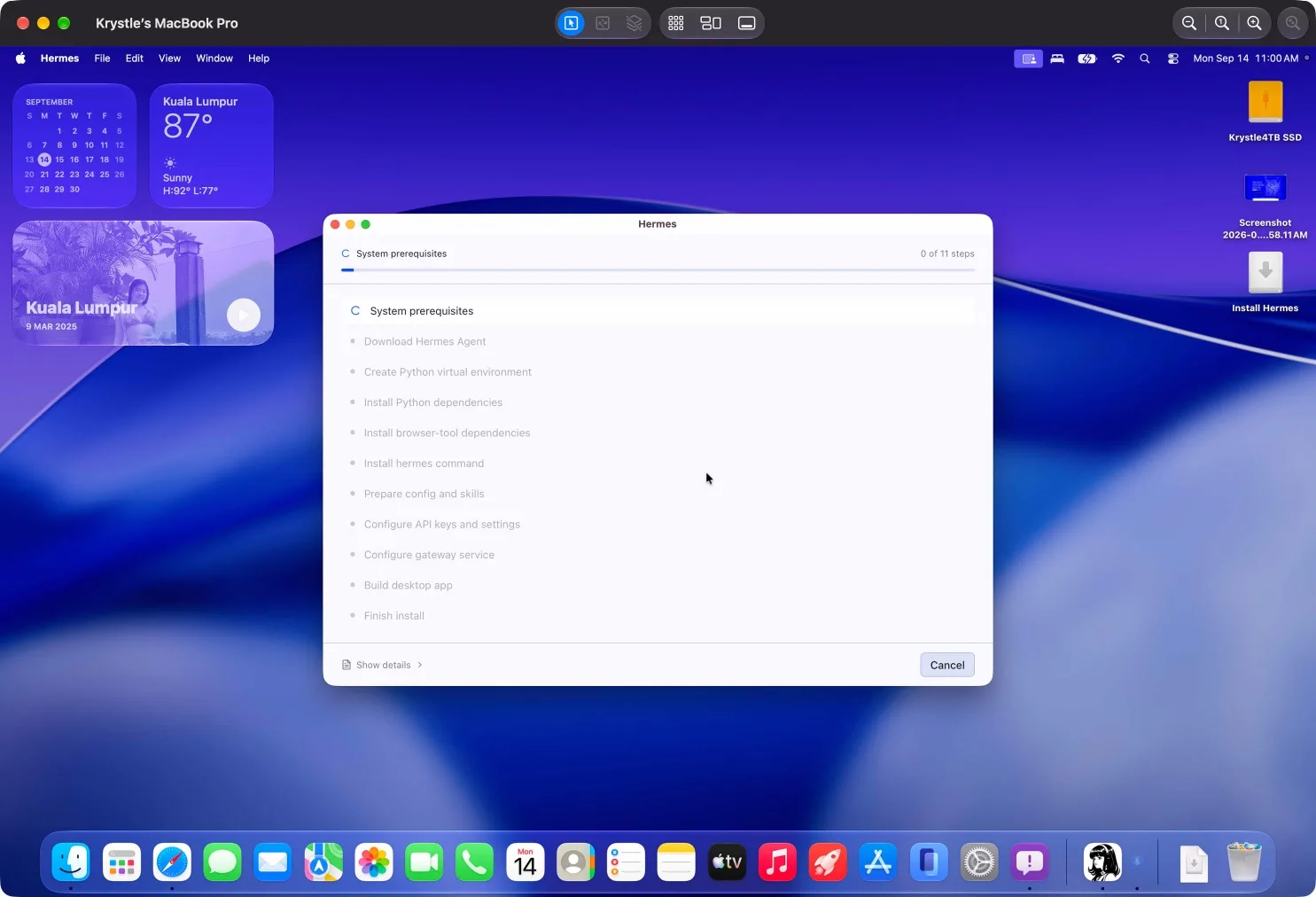
Task: Open the Hermes menu in the menu bar
Action: click(x=59, y=58)
